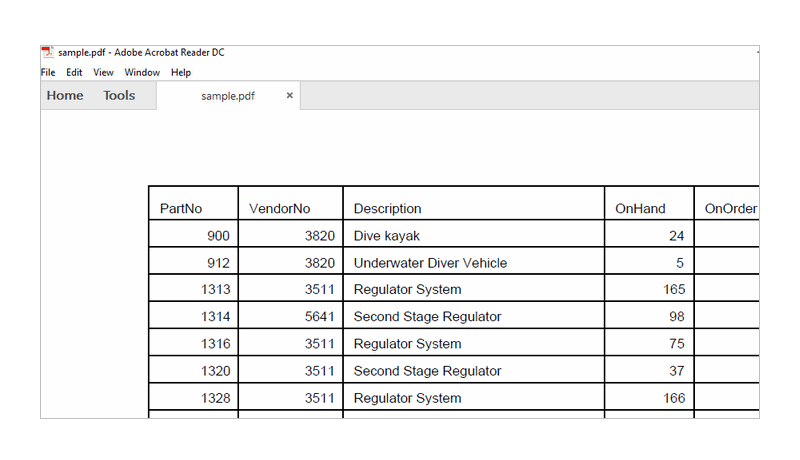800x460 pixels.
Task: Open the Window menu
Action: point(142,73)
